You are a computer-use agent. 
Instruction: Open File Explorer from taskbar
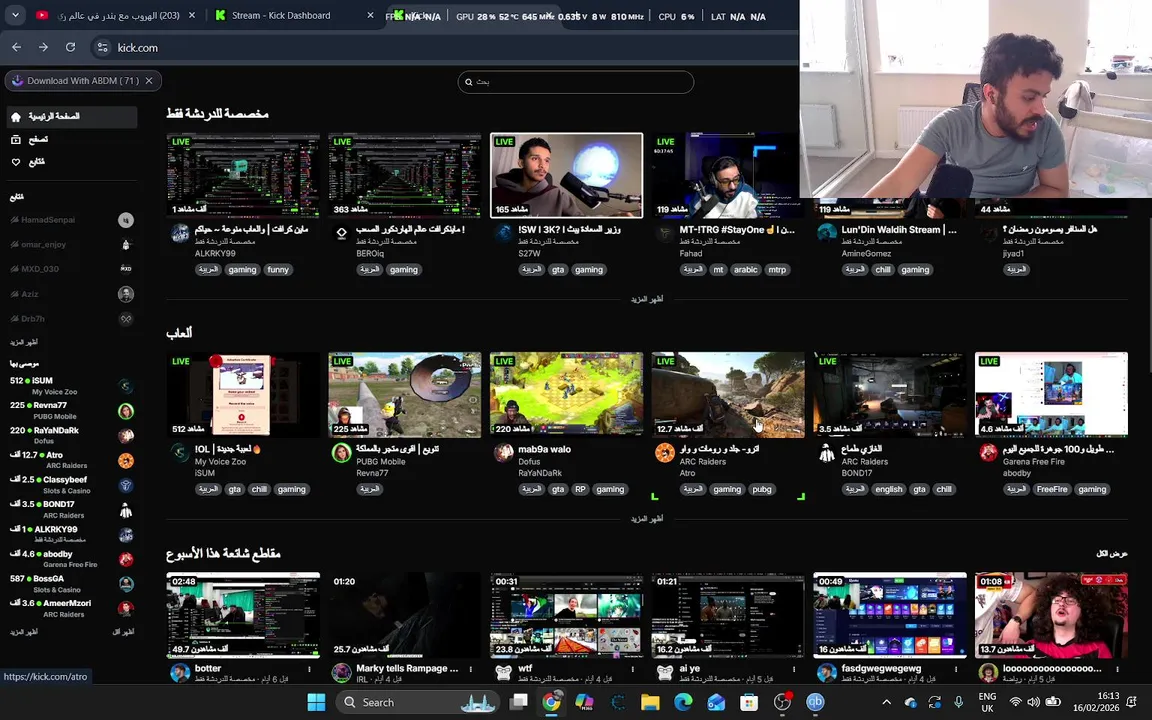649,702
